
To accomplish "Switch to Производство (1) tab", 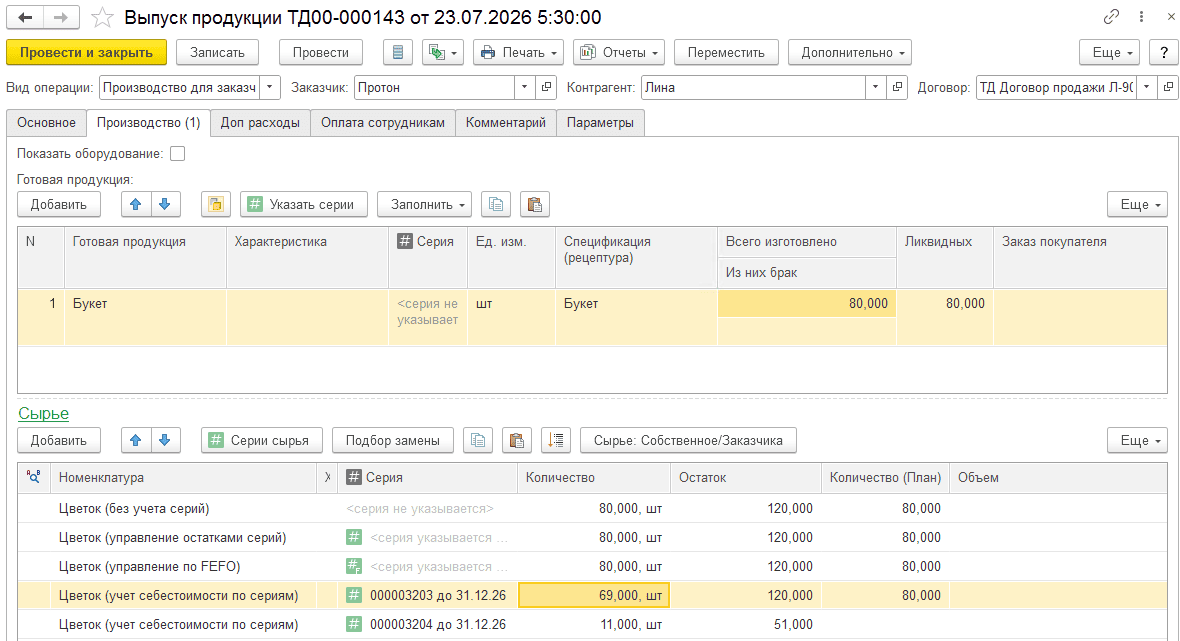I will click(x=148, y=123).
